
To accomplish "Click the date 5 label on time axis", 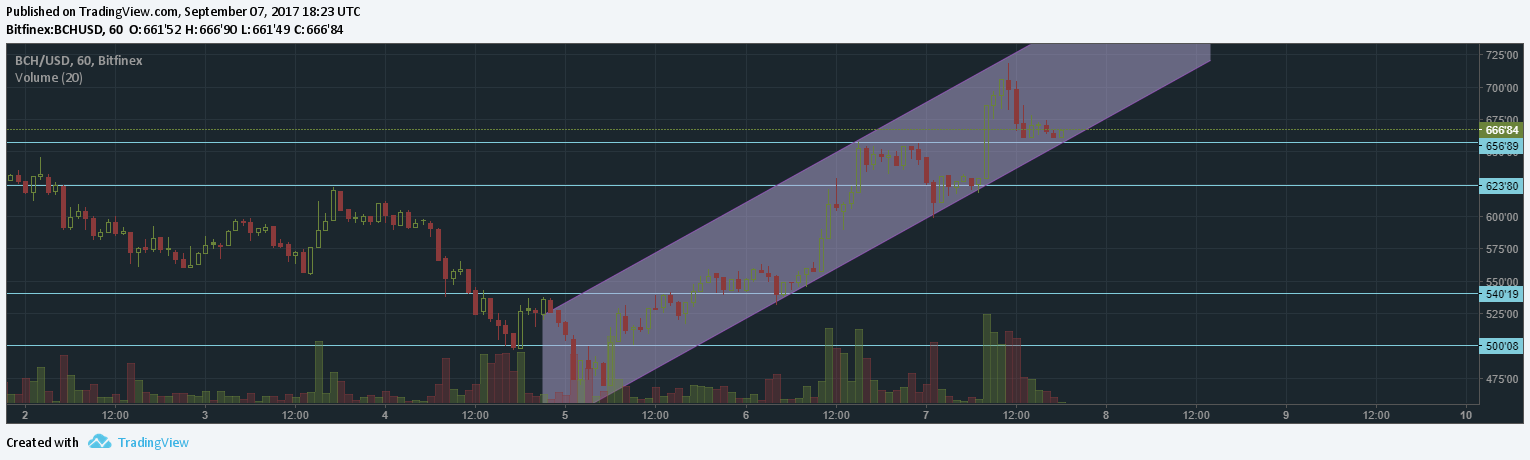I will tap(565, 414).
